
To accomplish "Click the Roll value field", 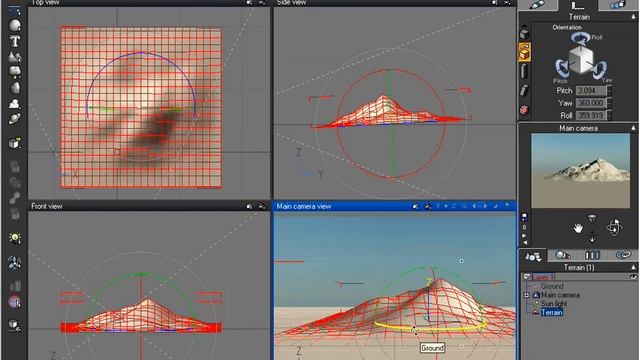I will [591, 116].
